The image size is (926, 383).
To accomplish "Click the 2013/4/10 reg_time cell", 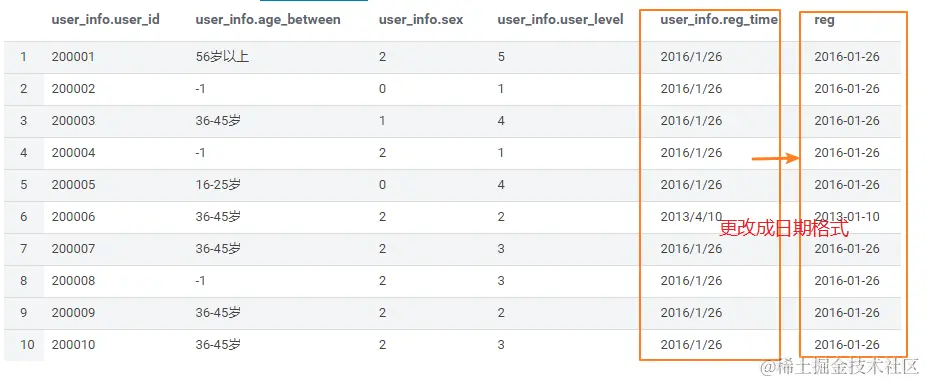I will [691, 217].
